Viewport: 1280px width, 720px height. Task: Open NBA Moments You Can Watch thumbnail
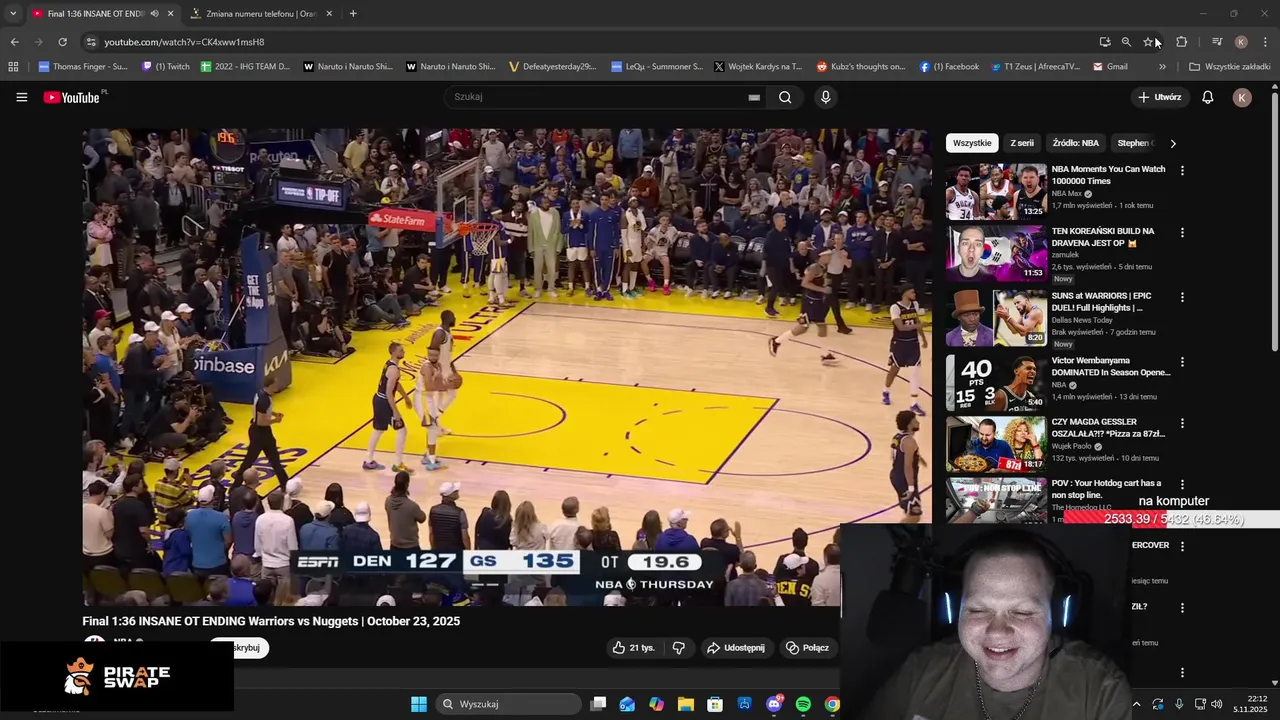996,191
